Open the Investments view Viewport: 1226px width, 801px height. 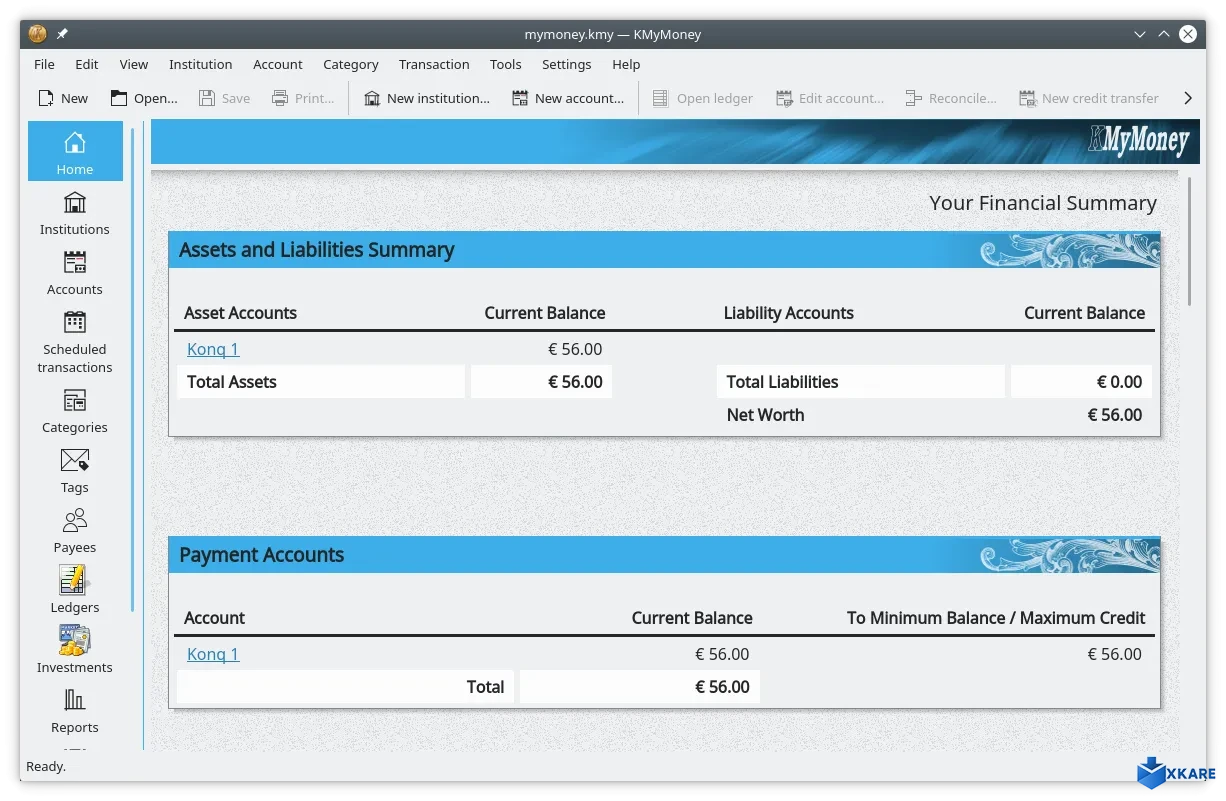(75, 651)
